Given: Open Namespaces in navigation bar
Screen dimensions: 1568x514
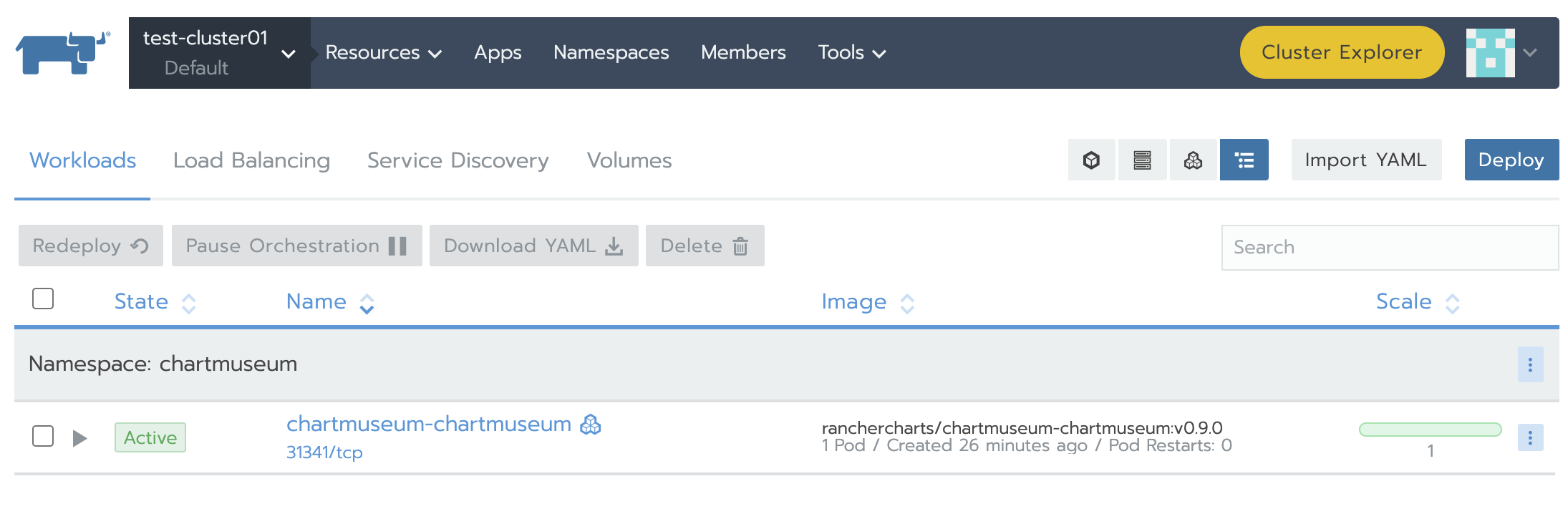Looking at the screenshot, I should (611, 52).
